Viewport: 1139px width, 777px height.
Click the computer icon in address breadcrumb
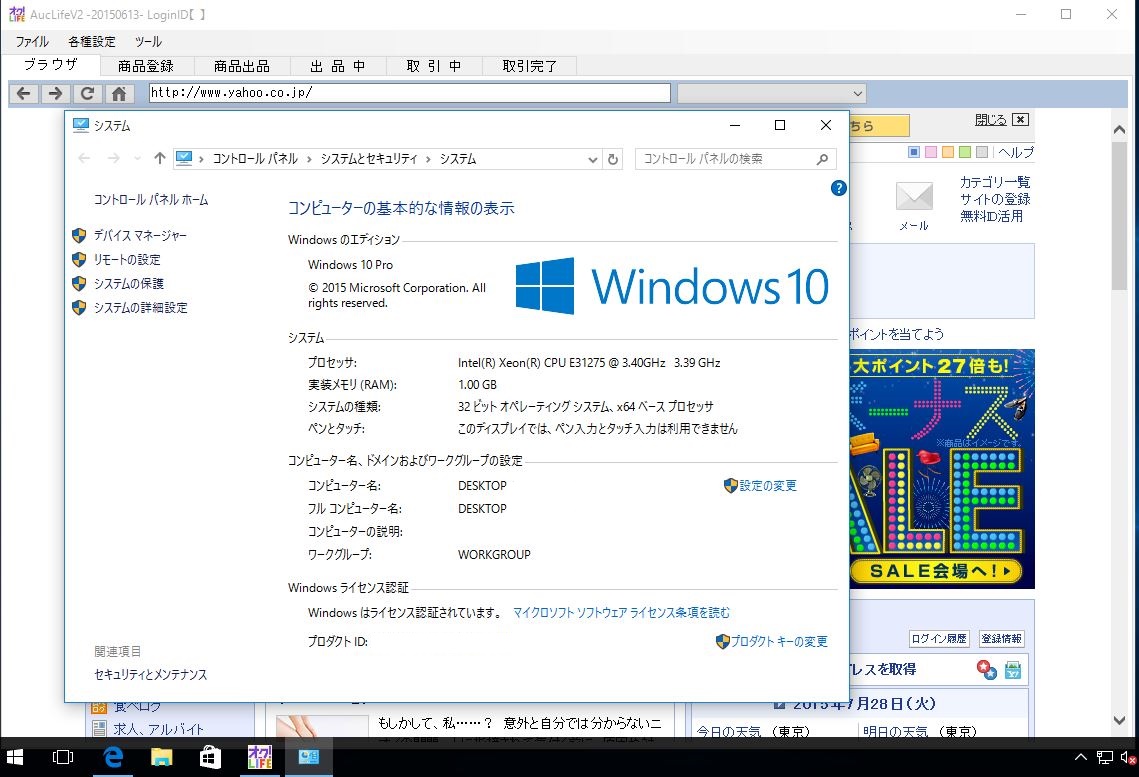[185, 158]
